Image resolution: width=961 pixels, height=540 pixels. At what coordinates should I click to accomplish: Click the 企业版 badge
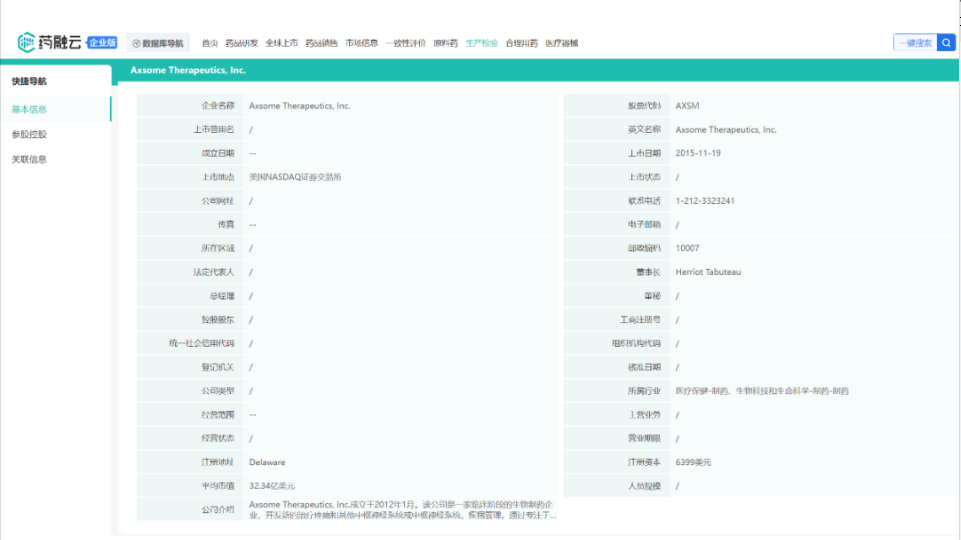pos(102,42)
